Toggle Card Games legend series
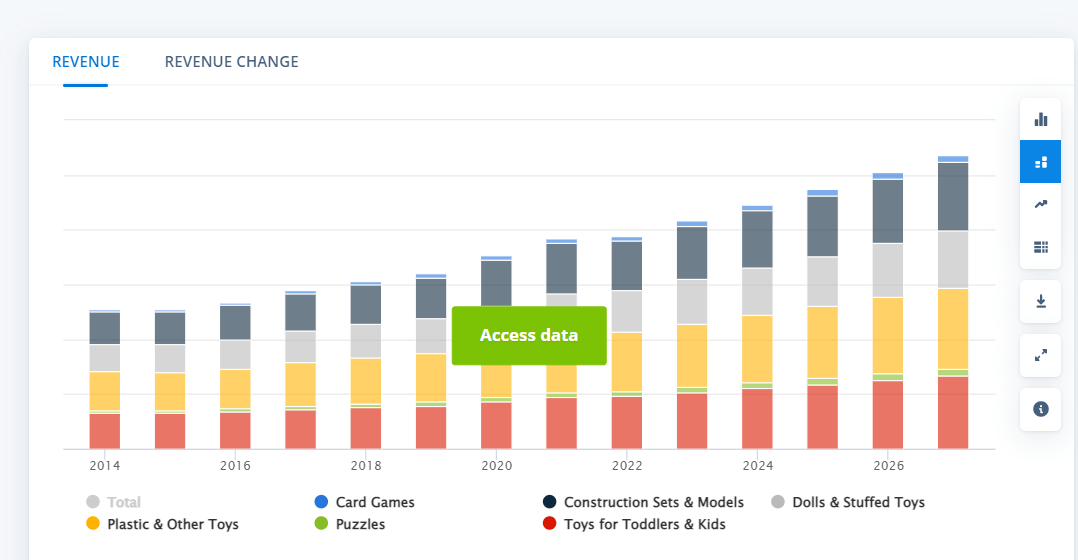 pos(364,502)
